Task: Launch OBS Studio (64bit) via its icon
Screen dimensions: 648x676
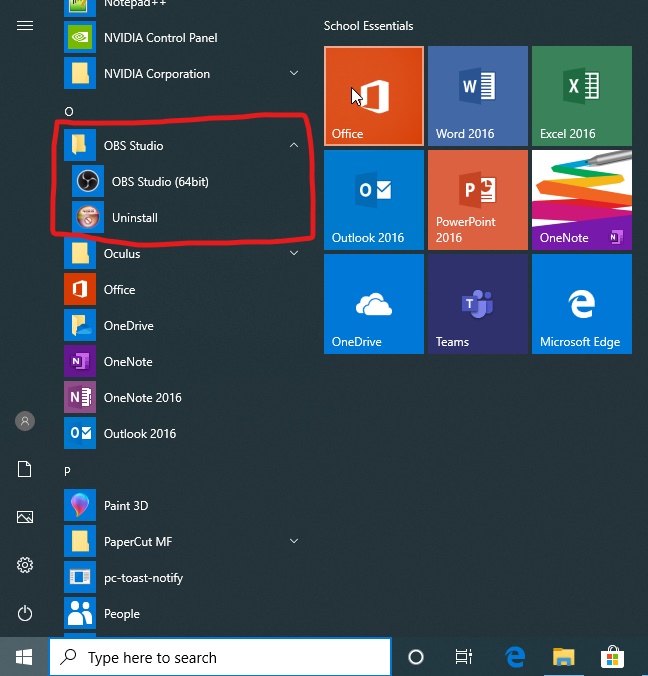Action: point(88,181)
